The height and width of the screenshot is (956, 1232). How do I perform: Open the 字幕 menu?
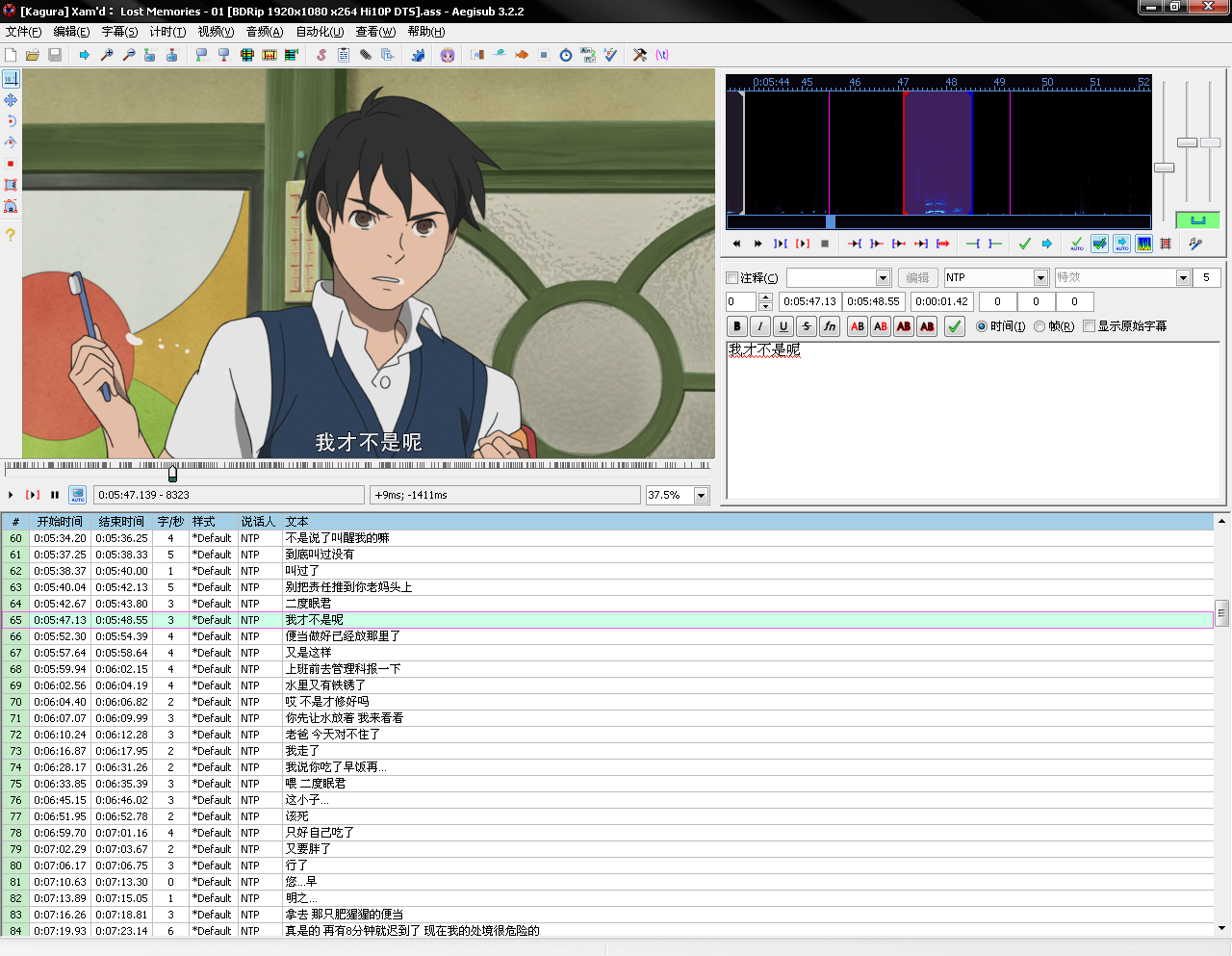tap(119, 32)
